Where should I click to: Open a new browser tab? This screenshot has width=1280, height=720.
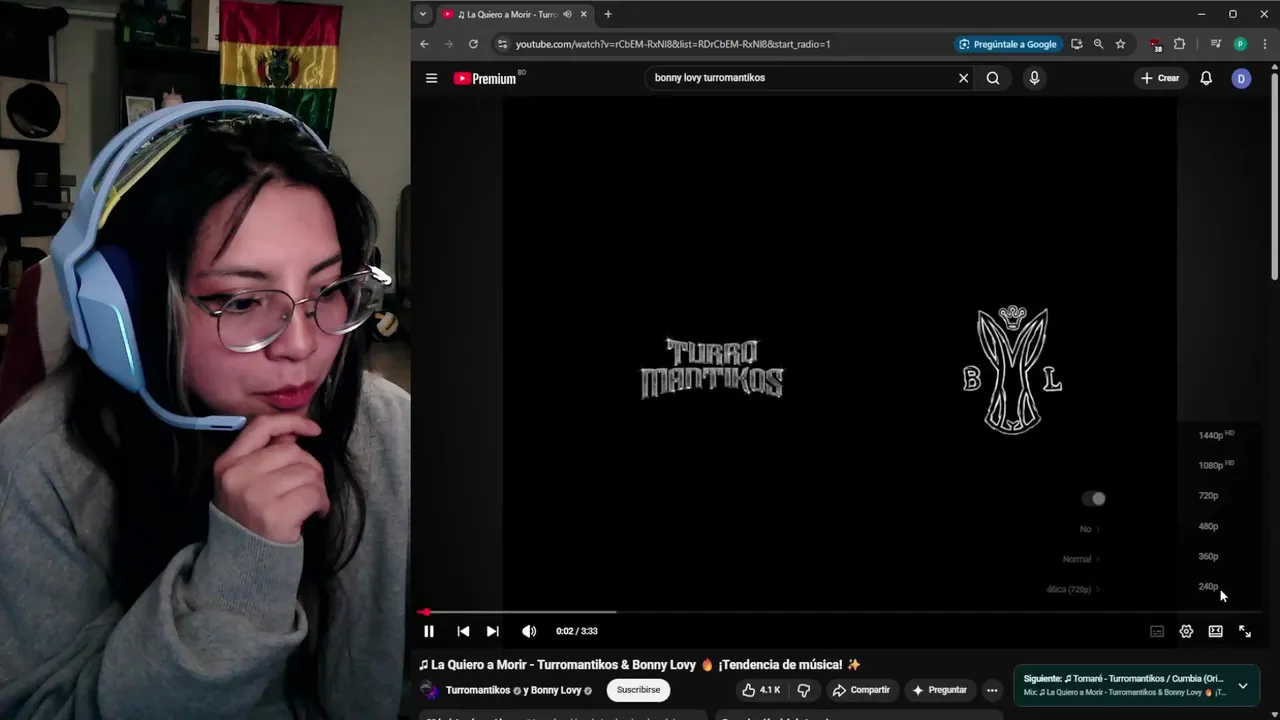point(608,14)
